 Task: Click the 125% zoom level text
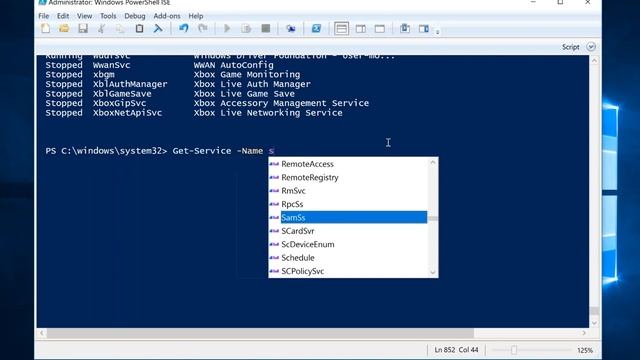tap(584, 350)
